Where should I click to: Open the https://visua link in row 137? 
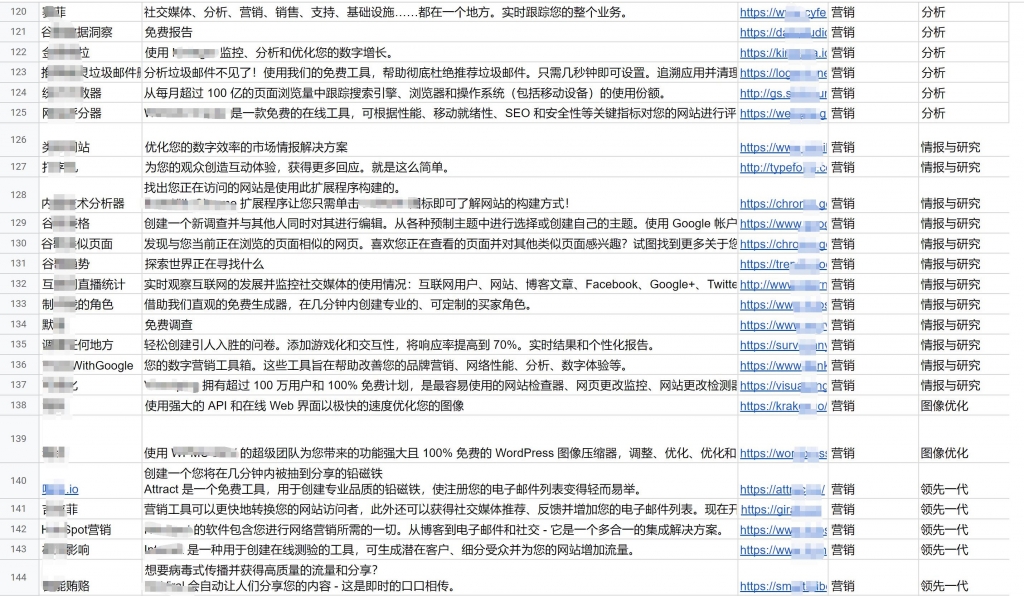pos(783,386)
